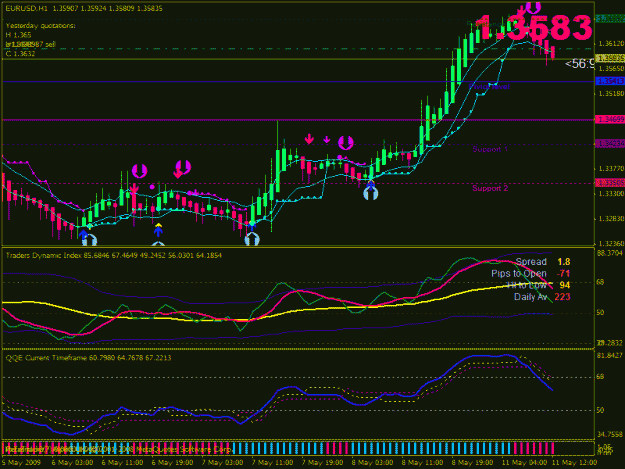The height and width of the screenshot is (469, 625).
Task: Click the 88.3704 TDI scale maximum
Action: pyautogui.click(x=610, y=253)
